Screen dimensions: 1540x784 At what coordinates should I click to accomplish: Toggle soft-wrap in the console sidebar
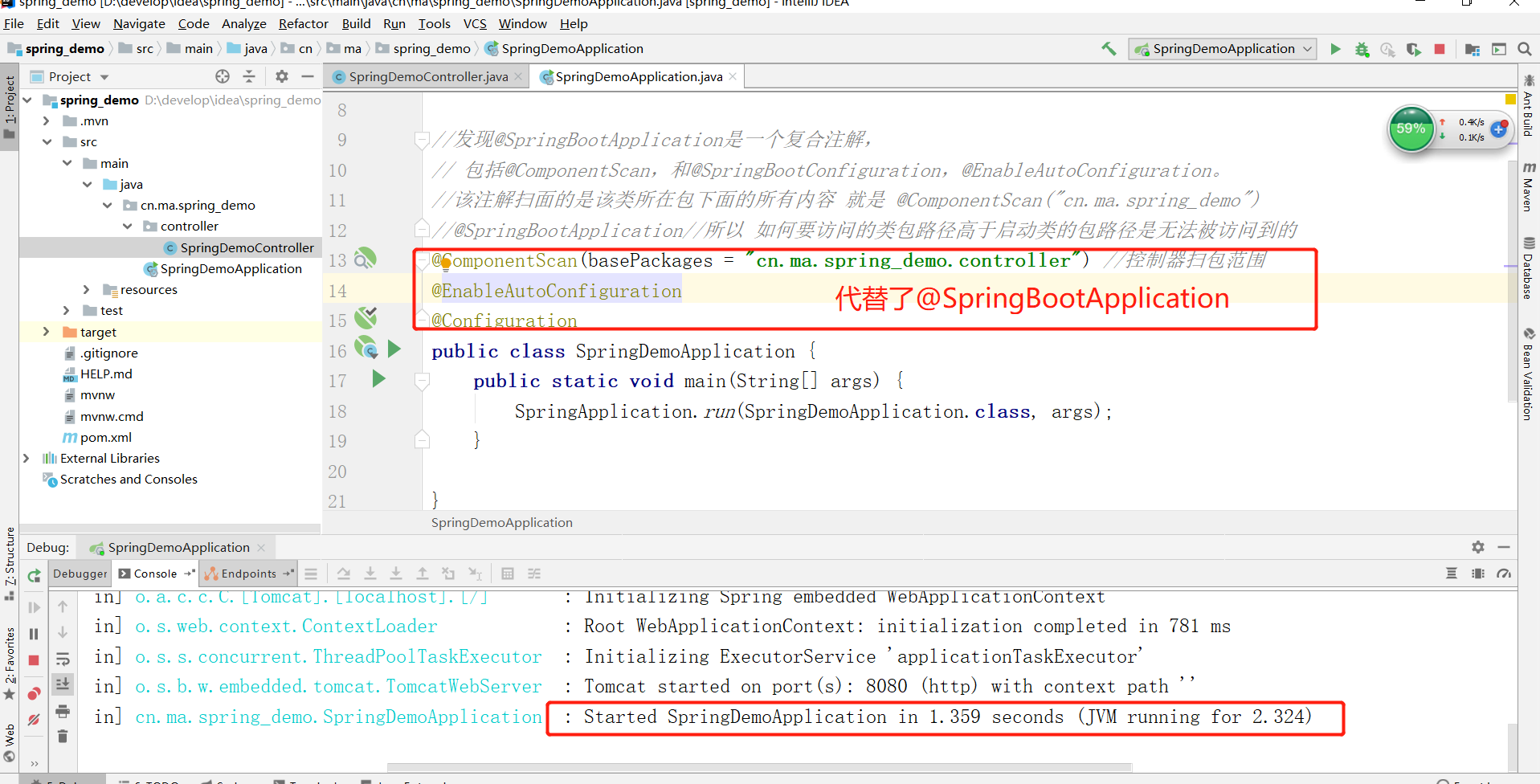click(x=63, y=659)
